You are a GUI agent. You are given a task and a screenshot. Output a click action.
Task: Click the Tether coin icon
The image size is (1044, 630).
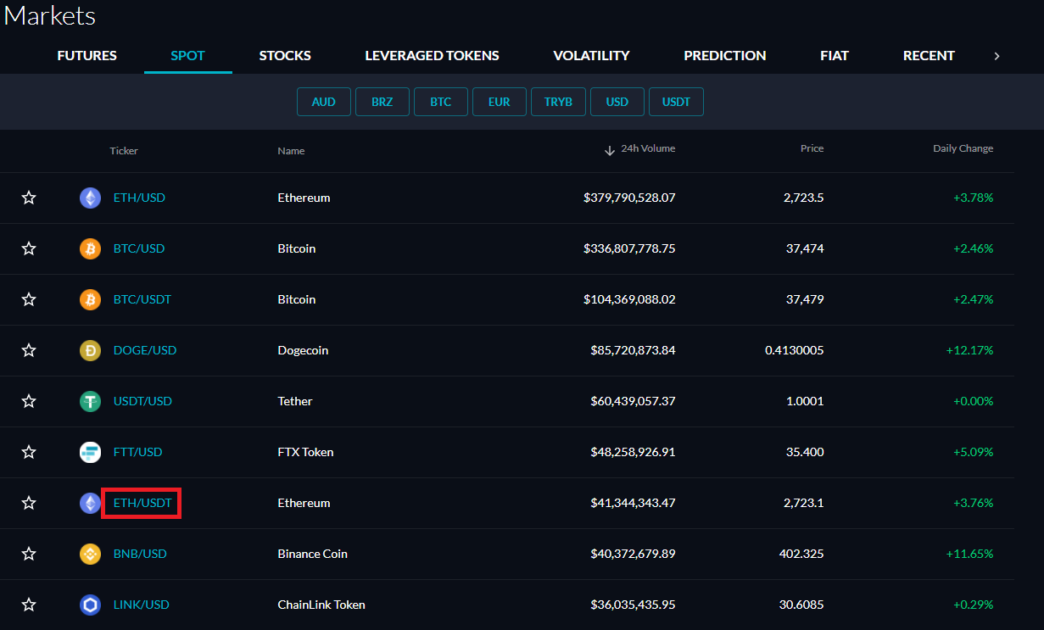(x=90, y=401)
